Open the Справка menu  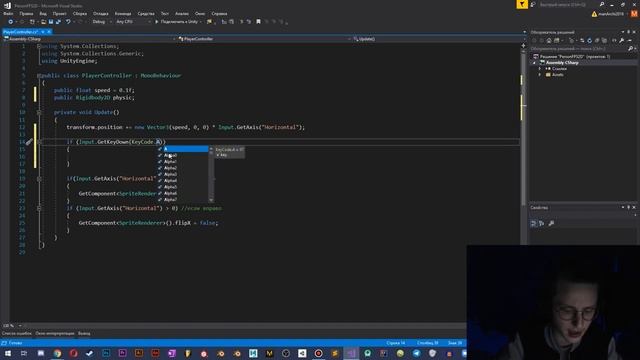(219, 13)
